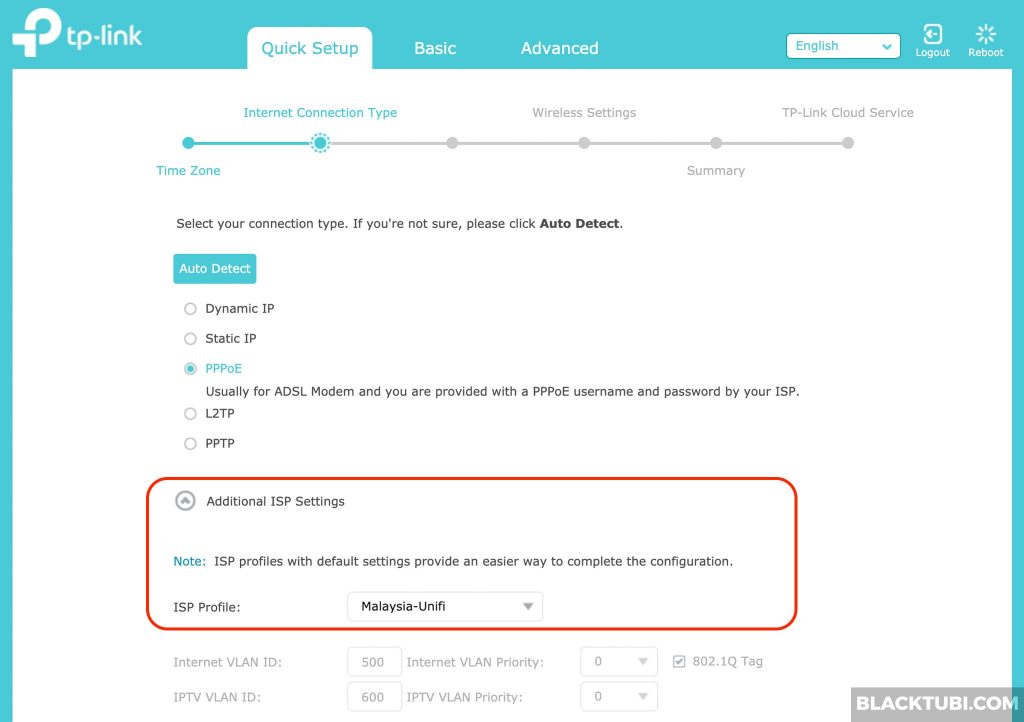Viewport: 1024px width, 722px height.
Task: Click the Internet Connection Type step indicator
Action: 320,143
